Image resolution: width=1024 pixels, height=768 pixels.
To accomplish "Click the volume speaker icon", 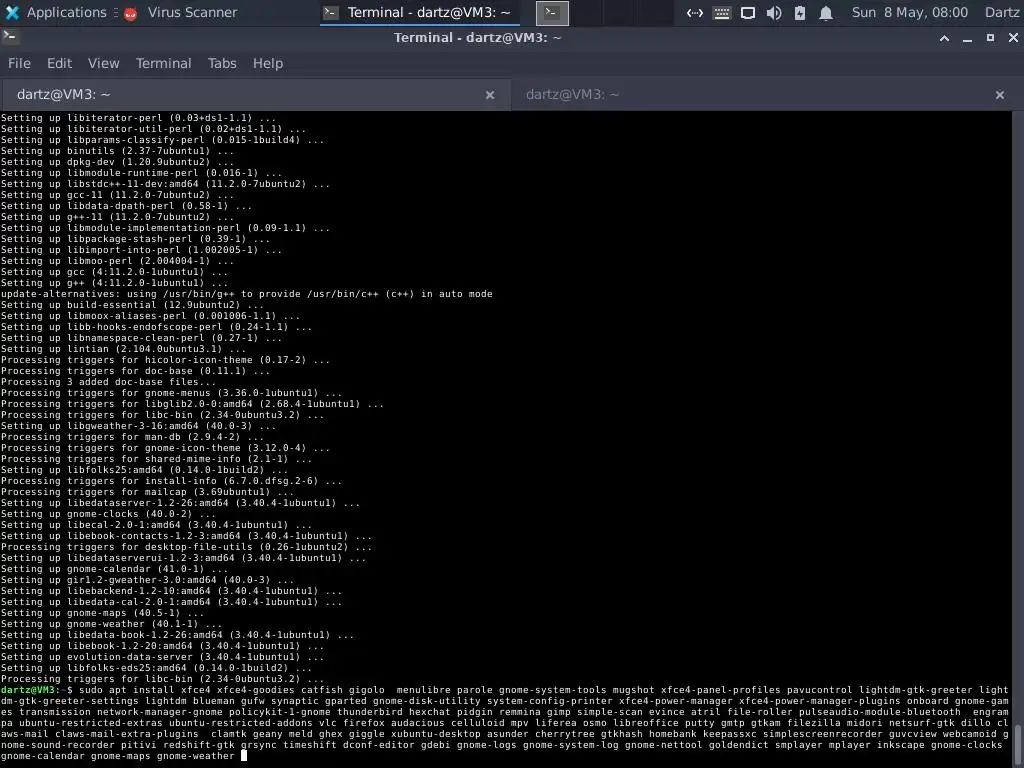I will pyautogui.click(x=774, y=12).
